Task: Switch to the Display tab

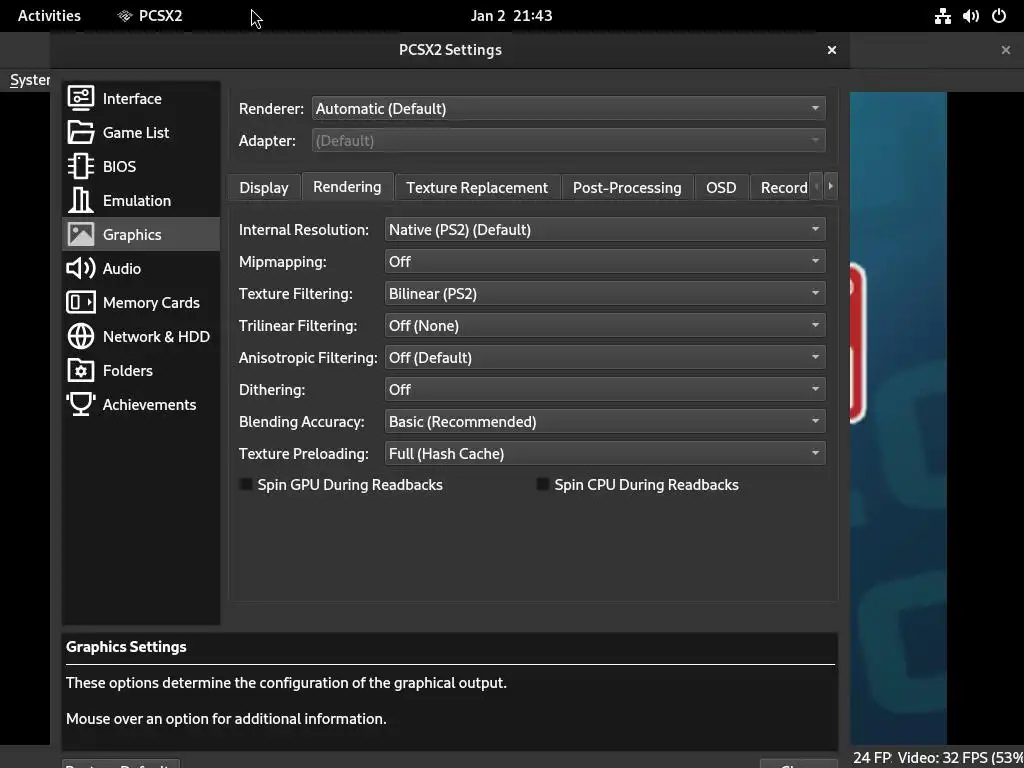Action: 264,187
